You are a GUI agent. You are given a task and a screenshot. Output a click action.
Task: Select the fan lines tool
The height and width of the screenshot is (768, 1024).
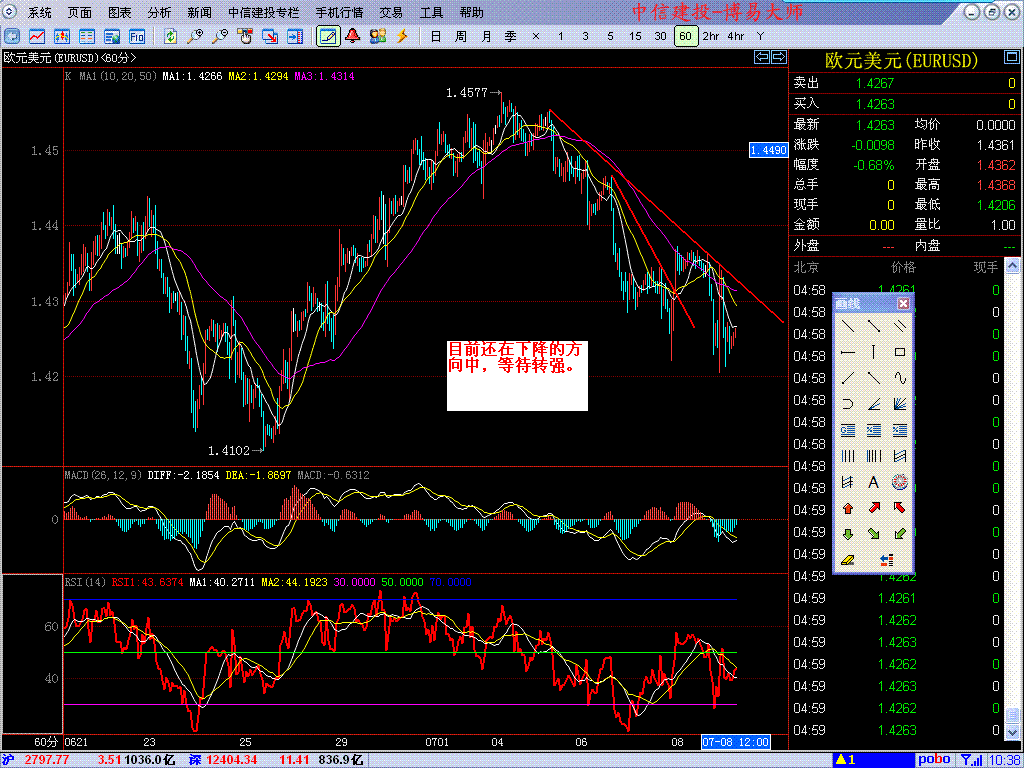pos(900,404)
